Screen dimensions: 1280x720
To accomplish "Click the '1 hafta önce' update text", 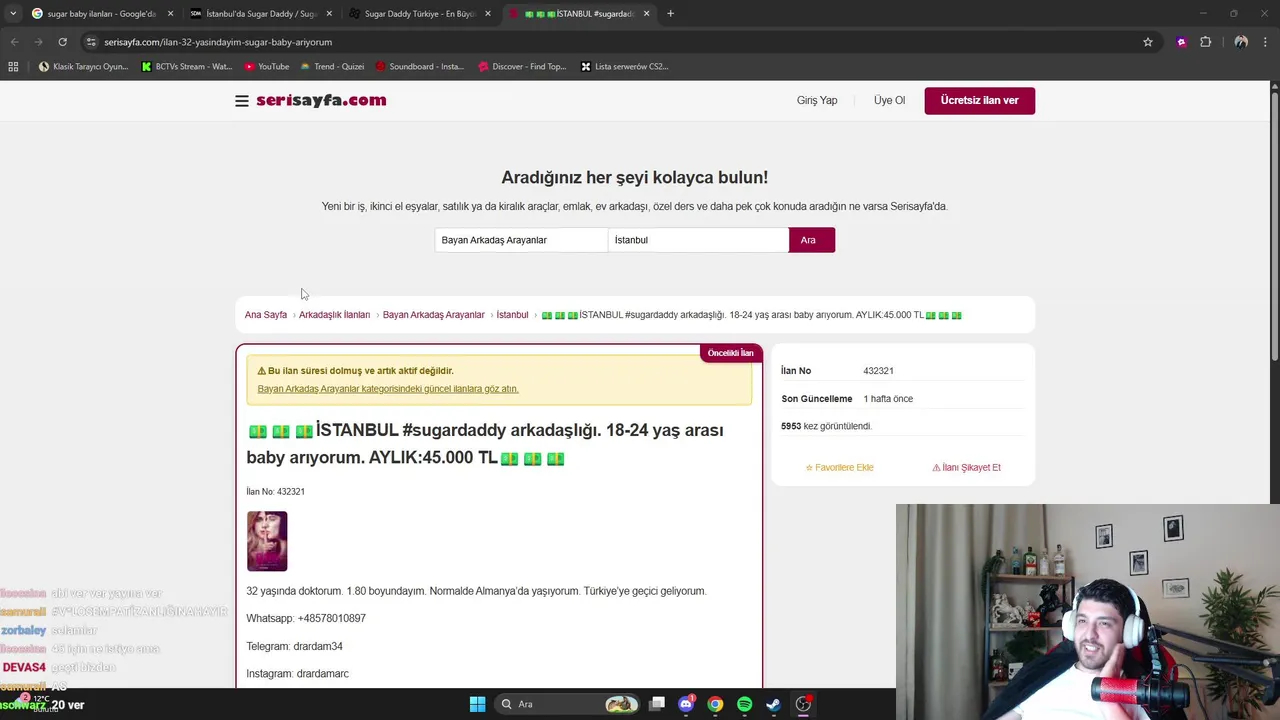I will [x=888, y=399].
